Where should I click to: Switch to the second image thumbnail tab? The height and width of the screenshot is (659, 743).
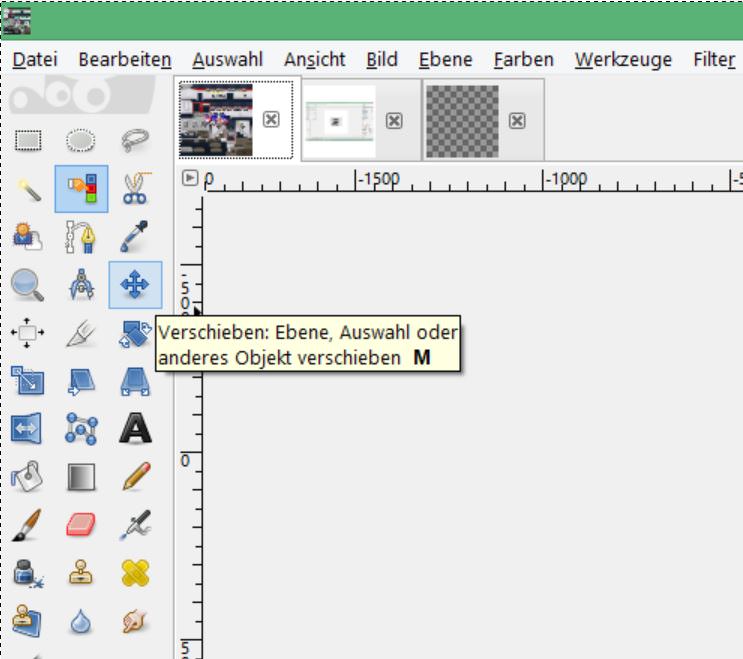[x=339, y=121]
